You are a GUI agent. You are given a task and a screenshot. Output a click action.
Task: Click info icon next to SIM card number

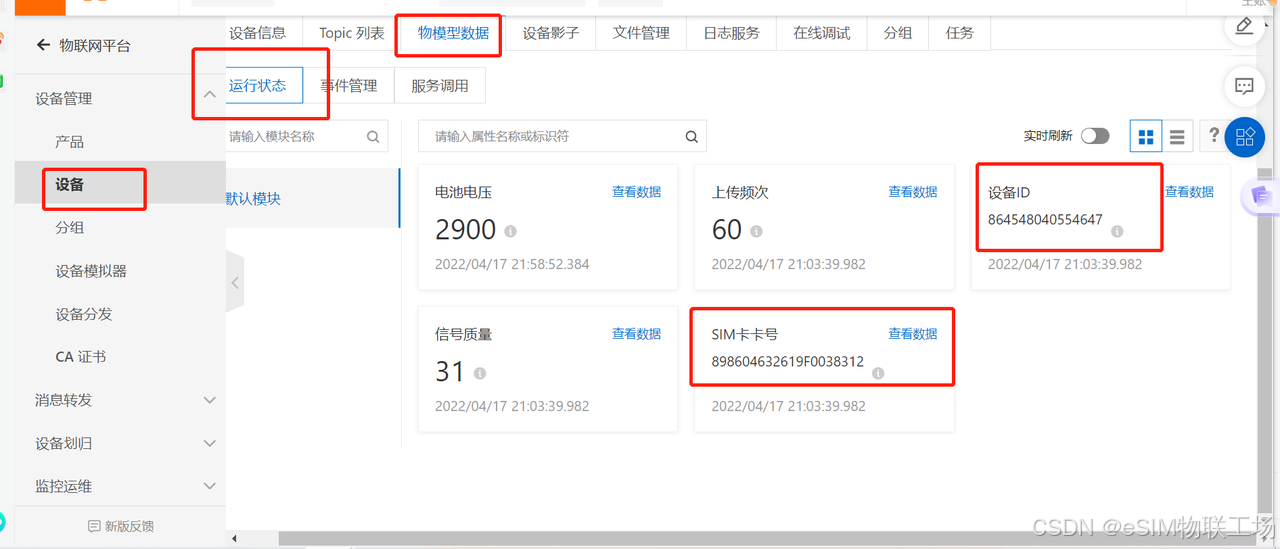point(878,373)
